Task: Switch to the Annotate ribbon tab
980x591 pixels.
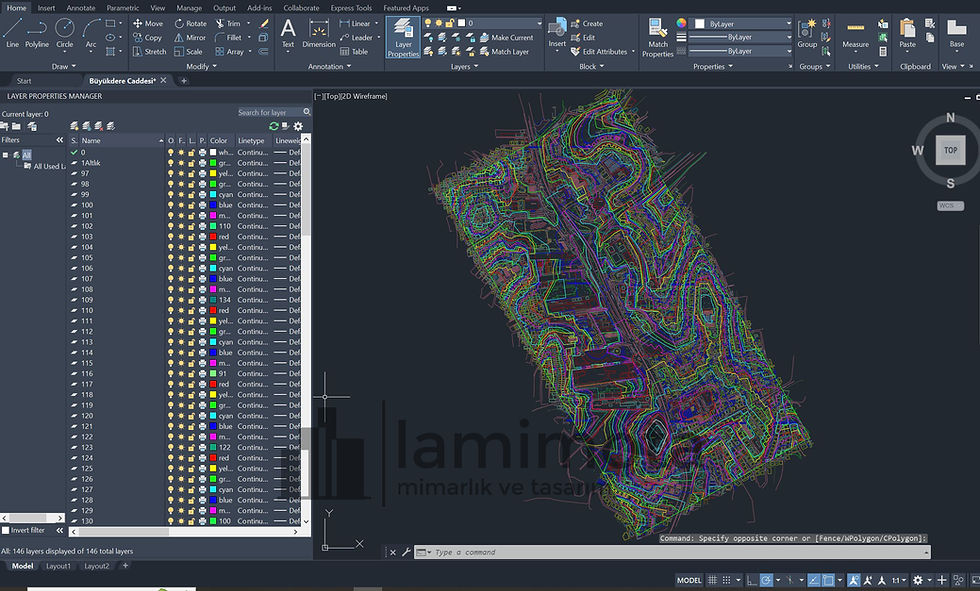Action: pos(81,8)
